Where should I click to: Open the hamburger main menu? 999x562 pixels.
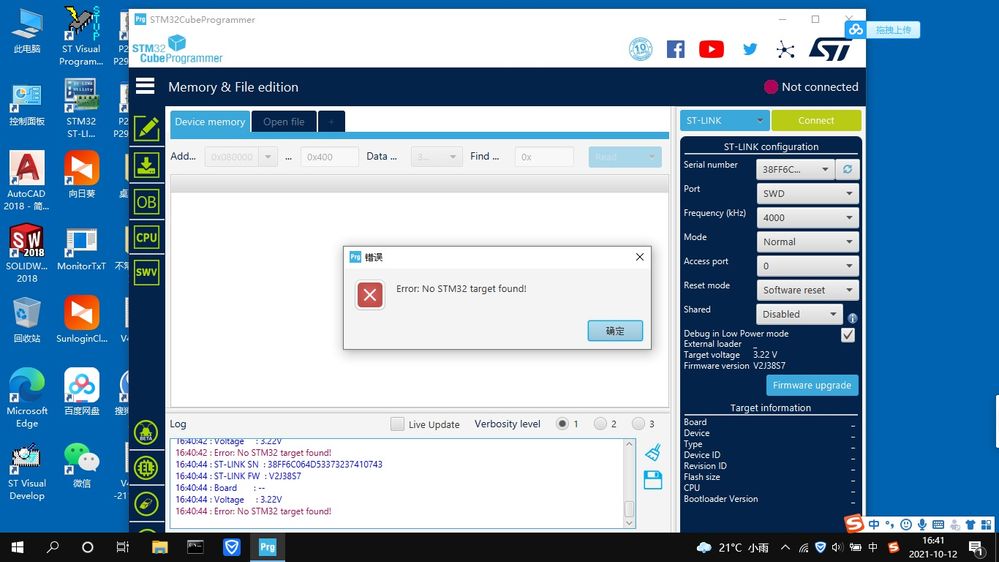145,86
